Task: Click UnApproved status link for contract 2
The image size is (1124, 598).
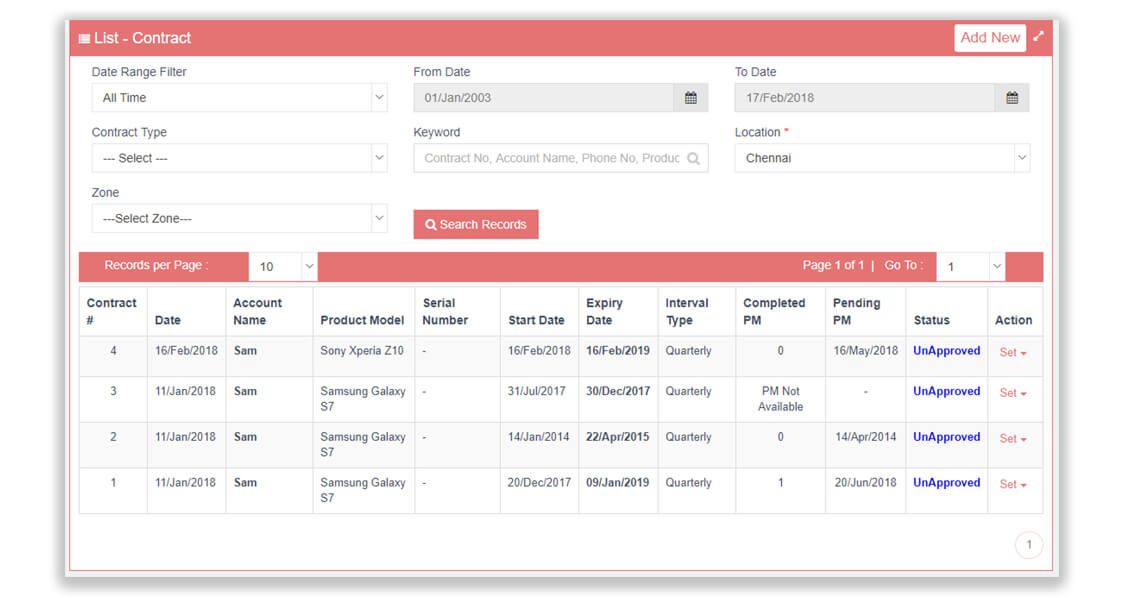Action: pos(945,437)
